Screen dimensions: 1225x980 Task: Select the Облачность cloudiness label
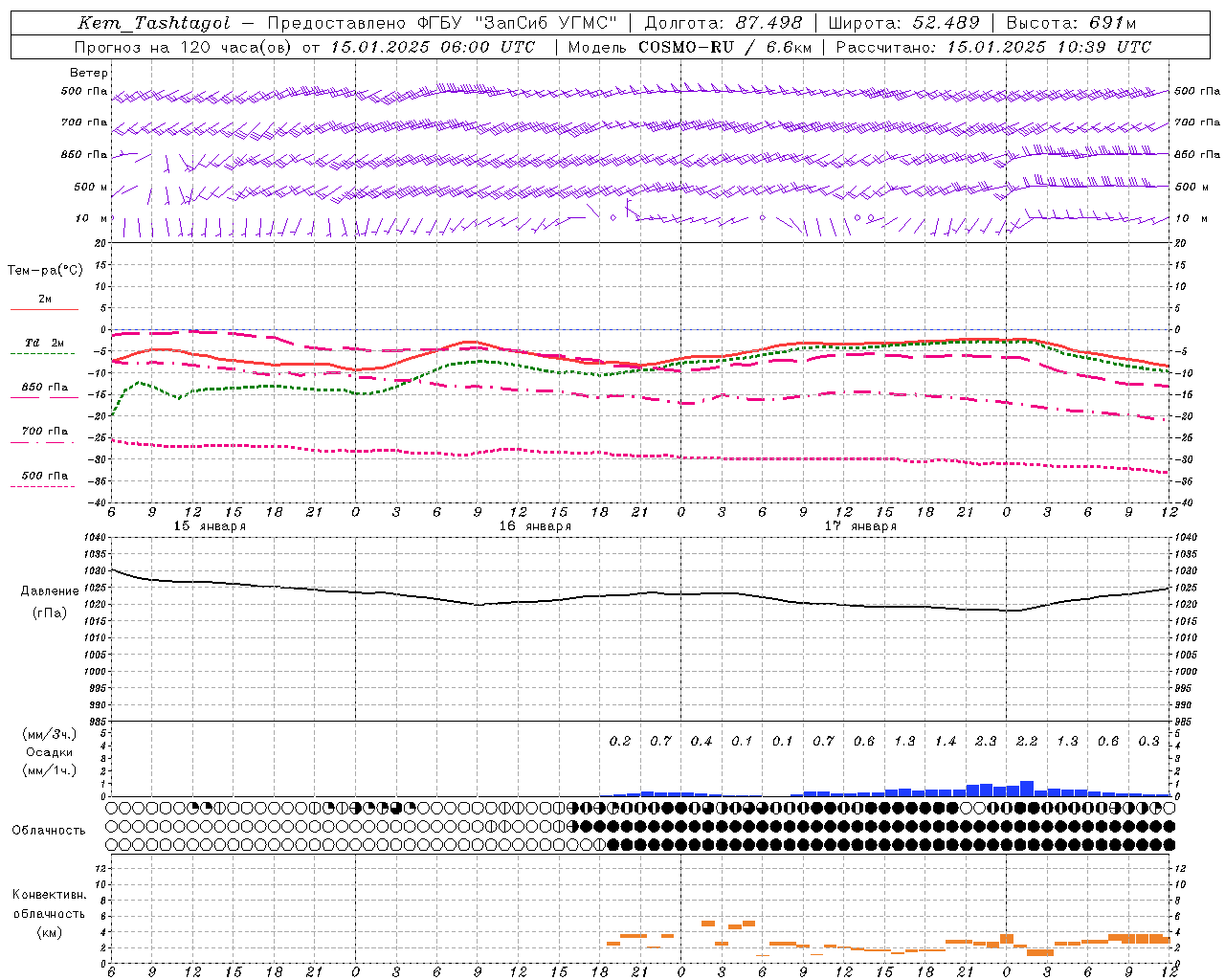pos(49,831)
